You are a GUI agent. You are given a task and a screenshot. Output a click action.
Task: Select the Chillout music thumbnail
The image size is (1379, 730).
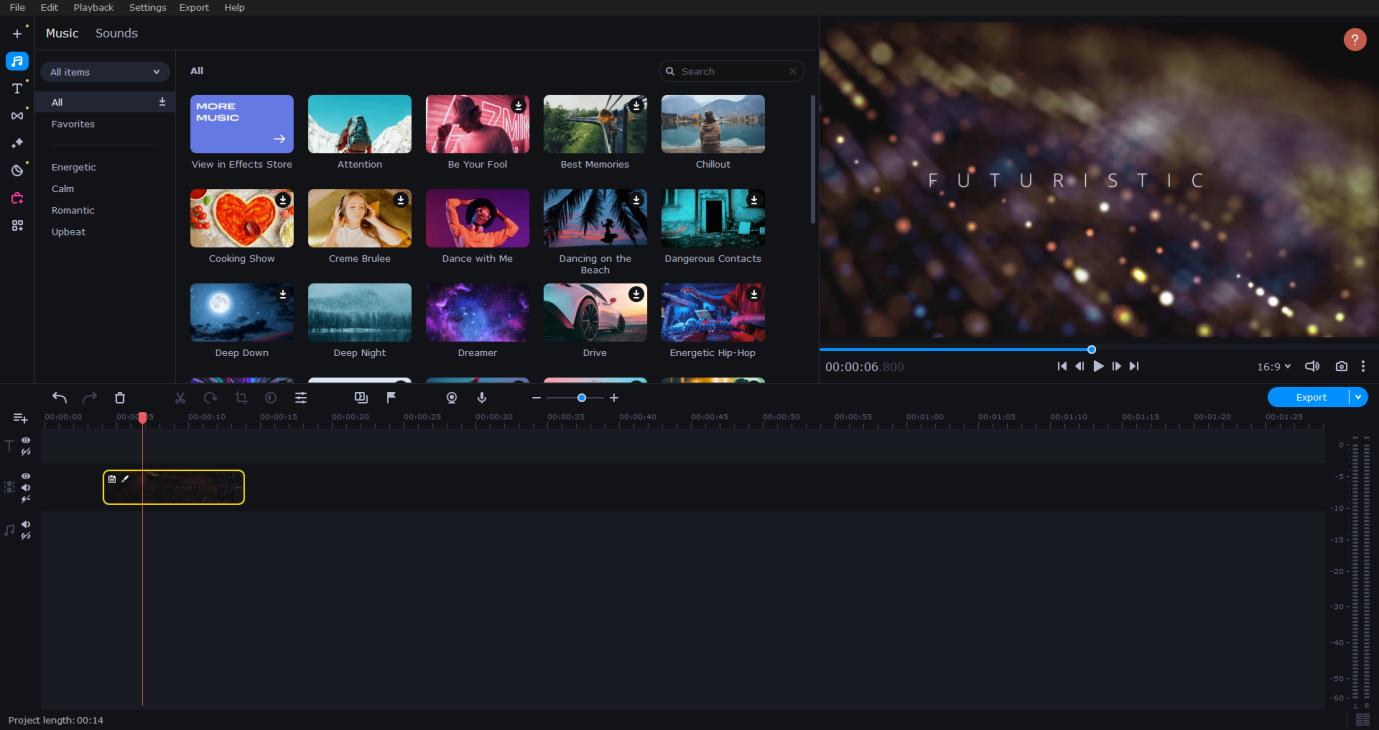point(712,124)
